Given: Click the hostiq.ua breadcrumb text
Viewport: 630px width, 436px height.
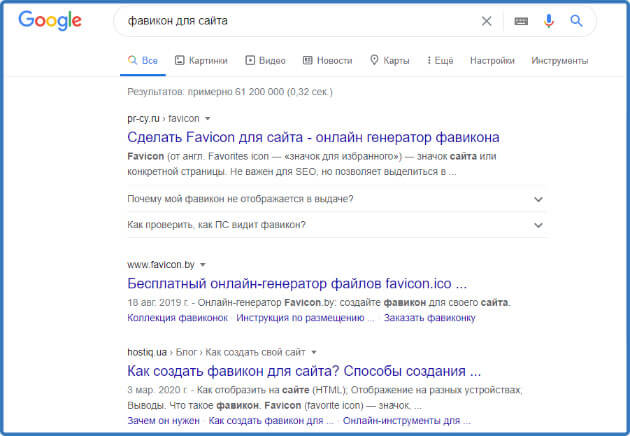Looking at the screenshot, I should pos(217,352).
